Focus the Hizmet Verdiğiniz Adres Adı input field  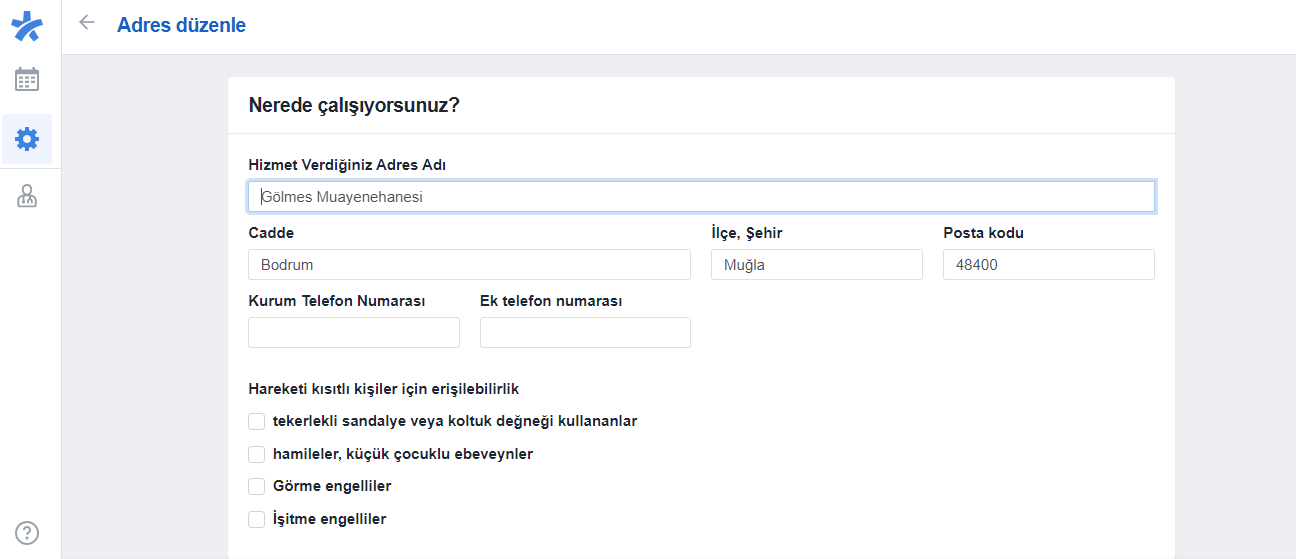[701, 197]
